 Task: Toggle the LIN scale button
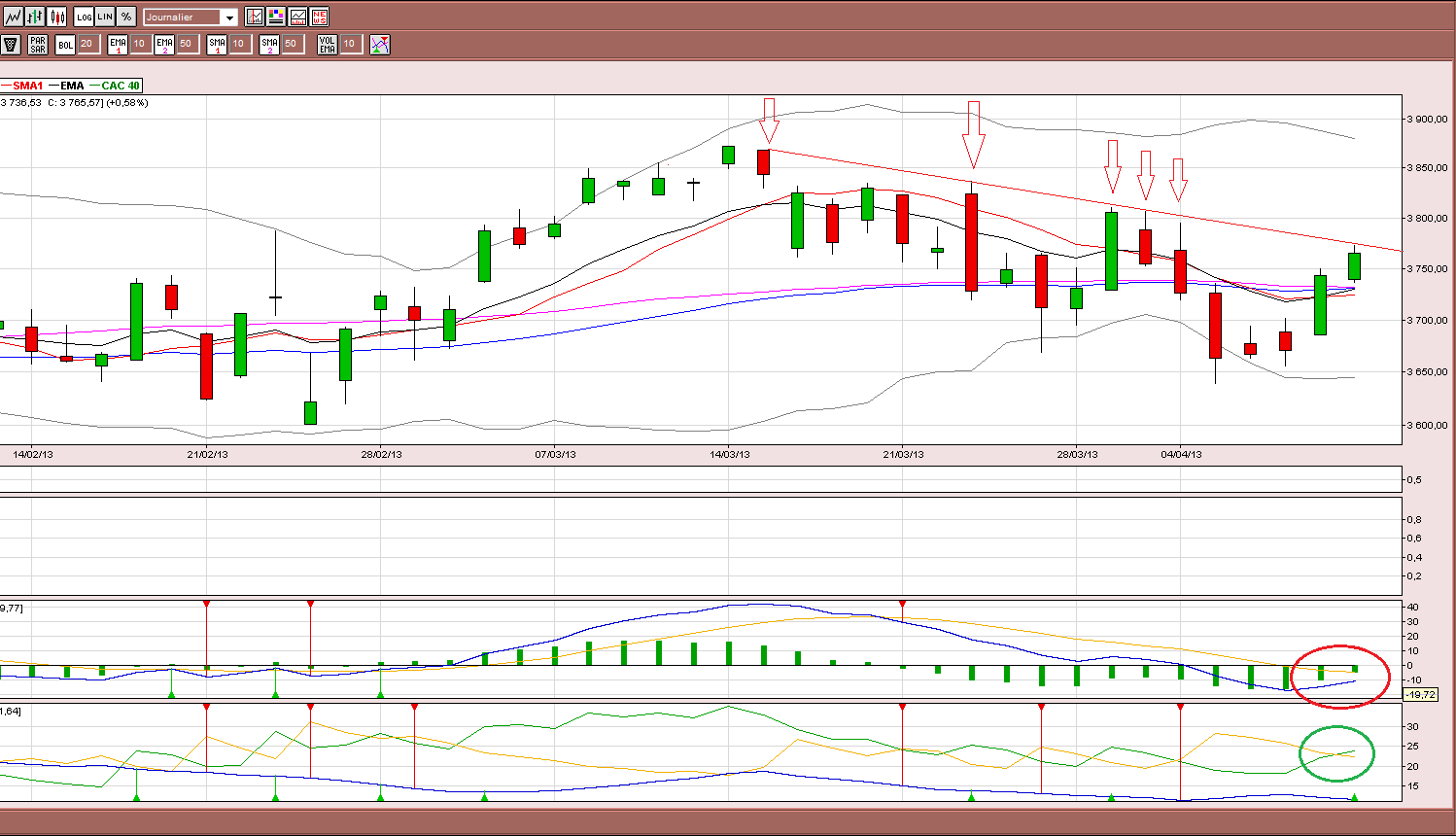(105, 17)
